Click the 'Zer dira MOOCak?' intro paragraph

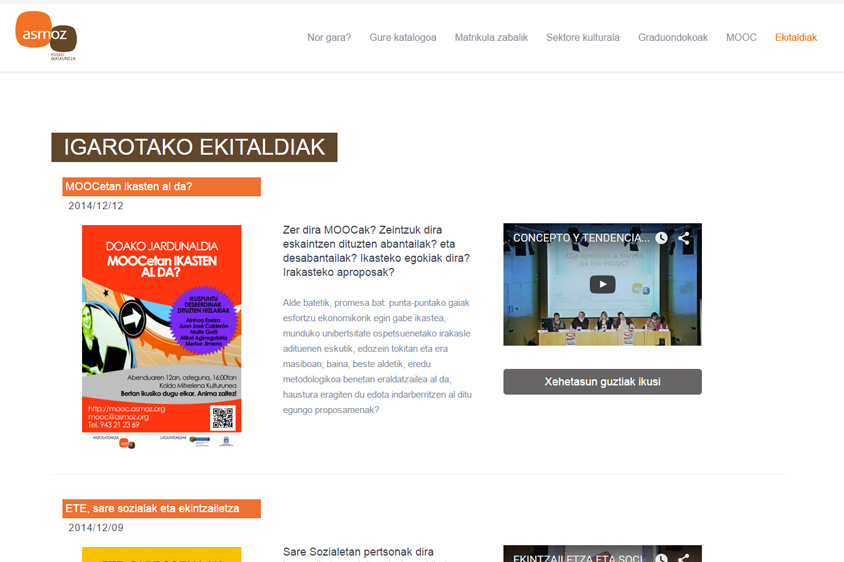point(377,251)
